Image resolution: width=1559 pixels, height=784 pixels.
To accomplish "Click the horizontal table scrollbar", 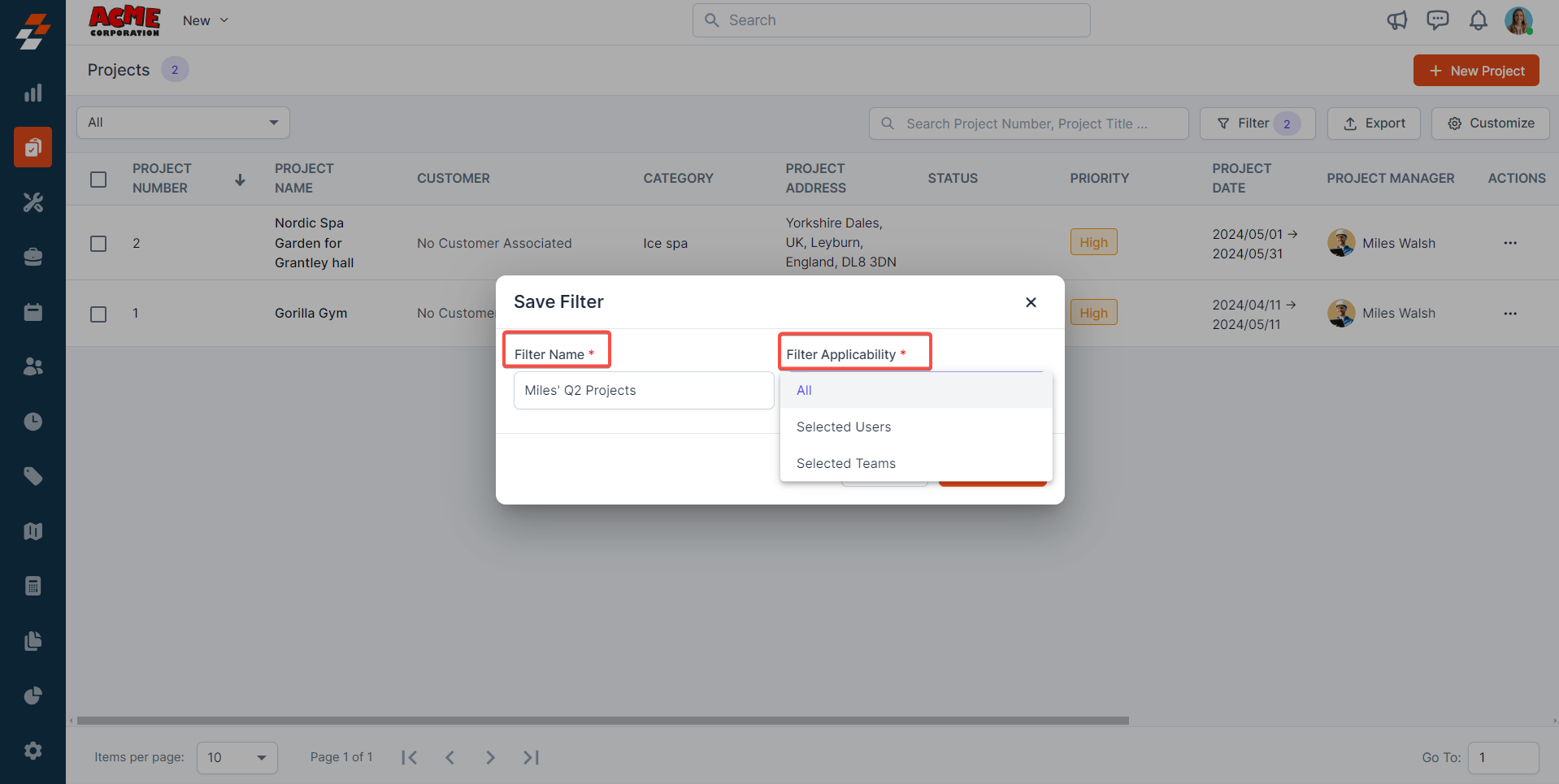I will point(602,721).
